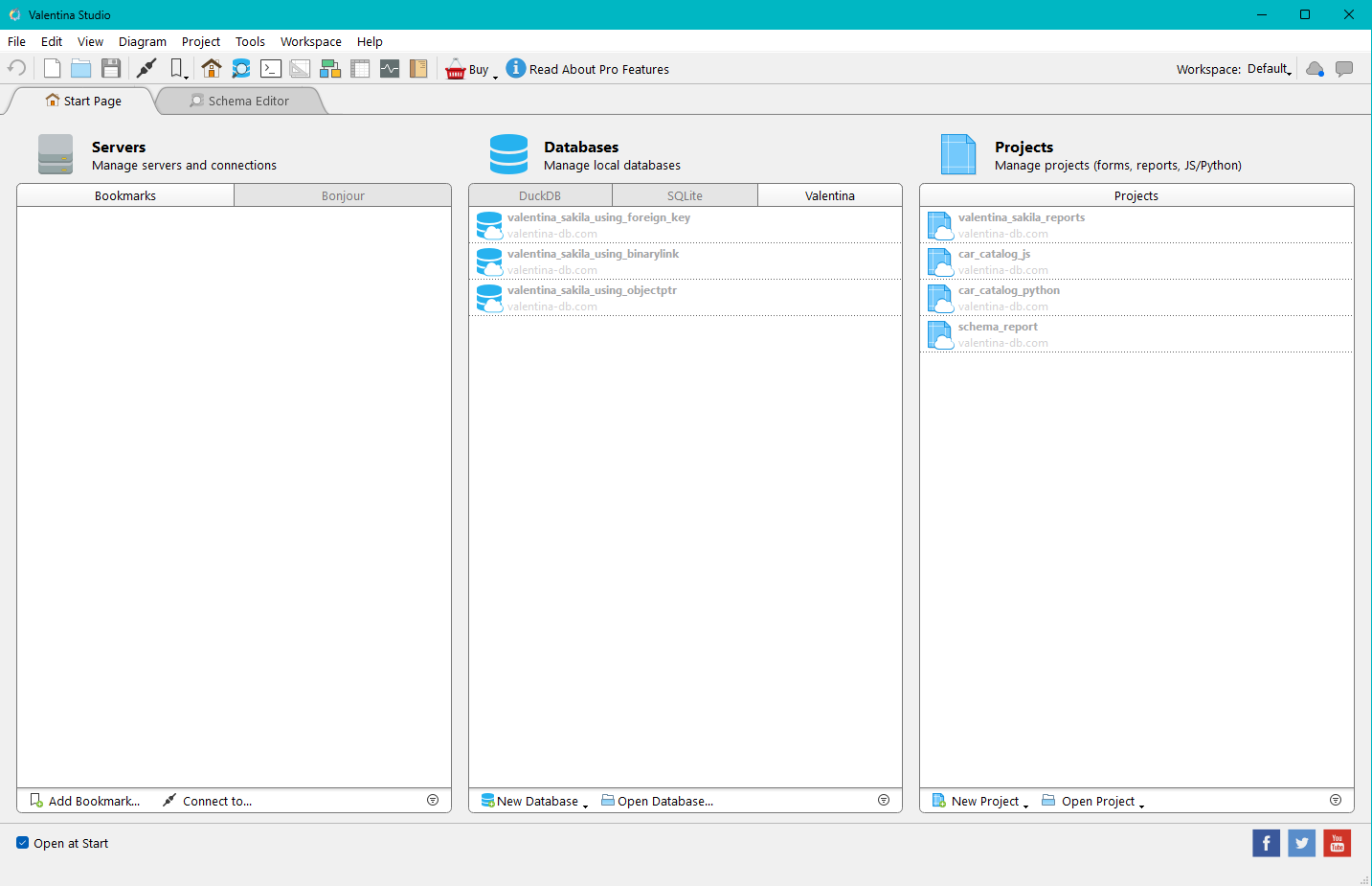Click Add Bookmark... button
The image size is (1372, 886).
pyautogui.click(x=85, y=801)
